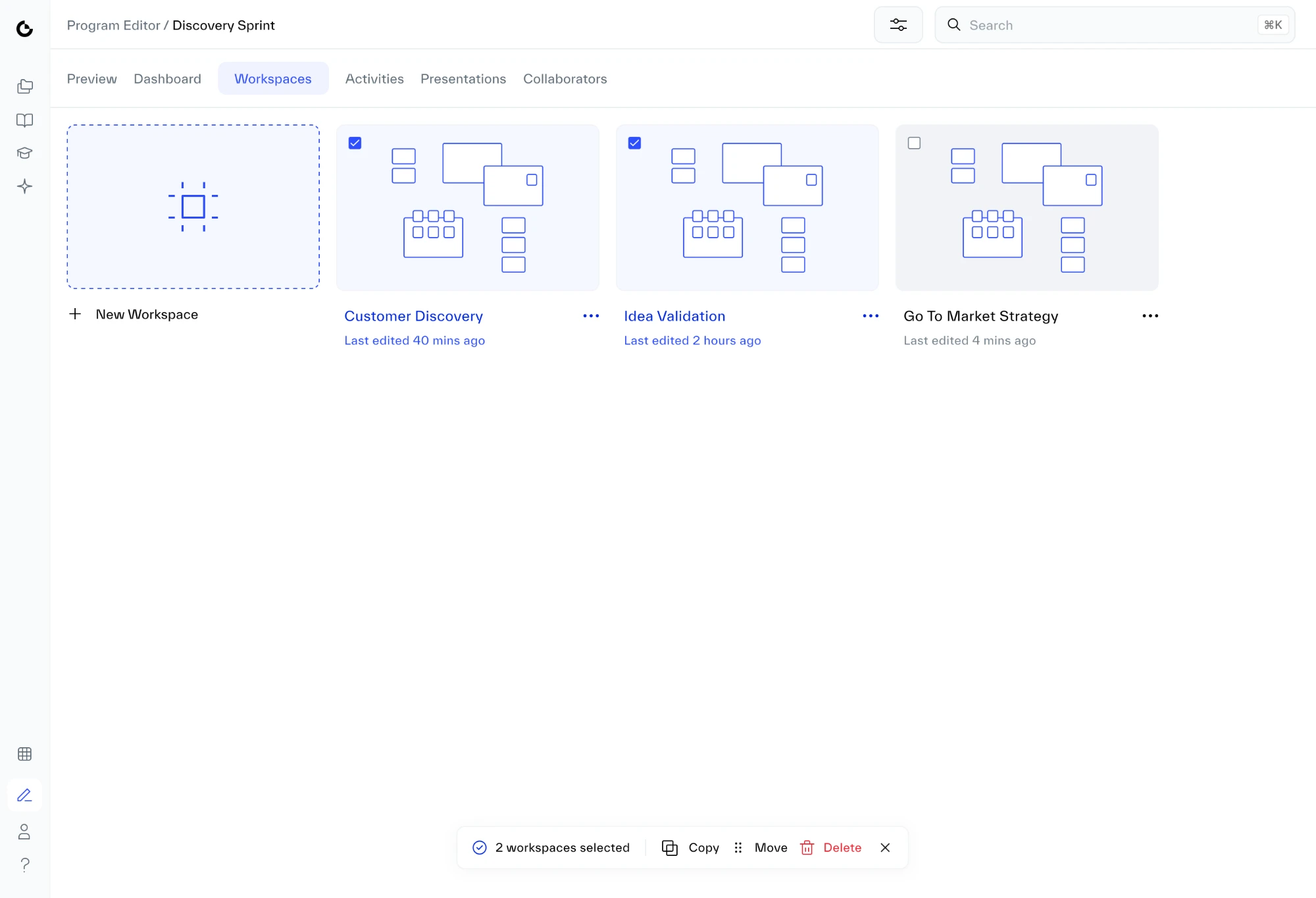The height and width of the screenshot is (898, 1316).
Task: Click the Move drag-dots icon
Action: (738, 847)
